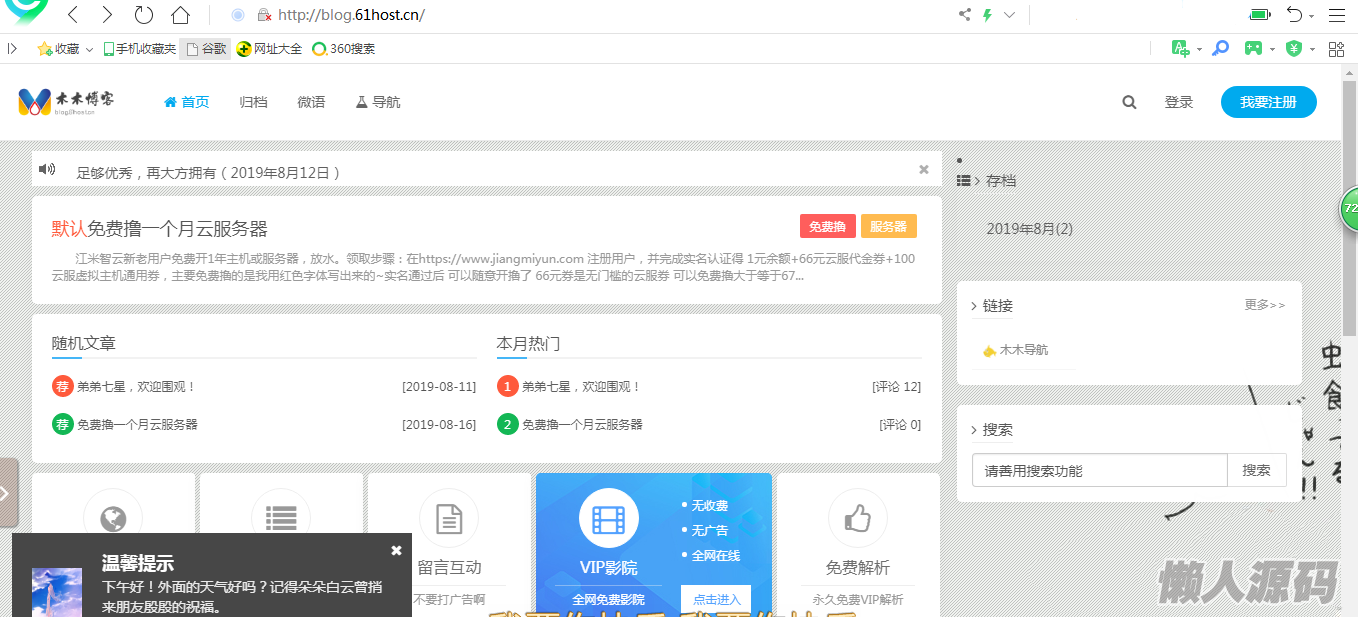Close the 温馨提示 popup
Screen dimensions: 1358x617
pyautogui.click(x=396, y=550)
